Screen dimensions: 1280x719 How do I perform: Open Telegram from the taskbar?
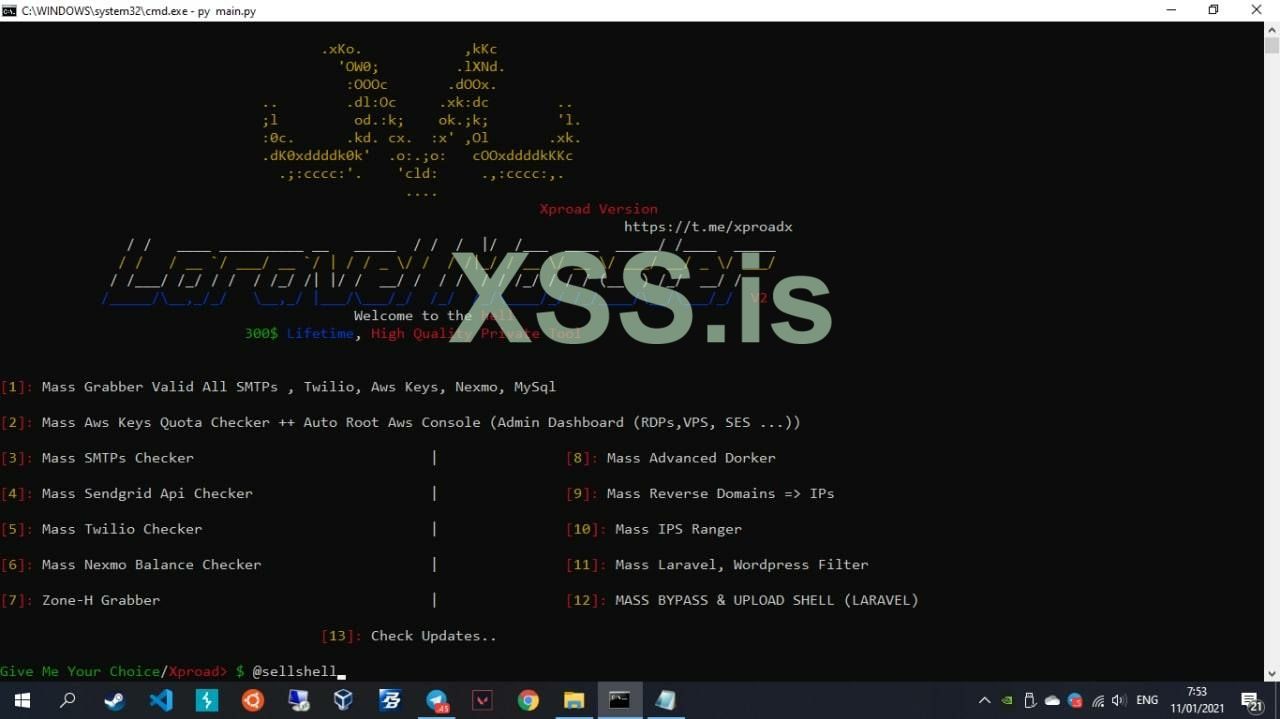pos(437,700)
